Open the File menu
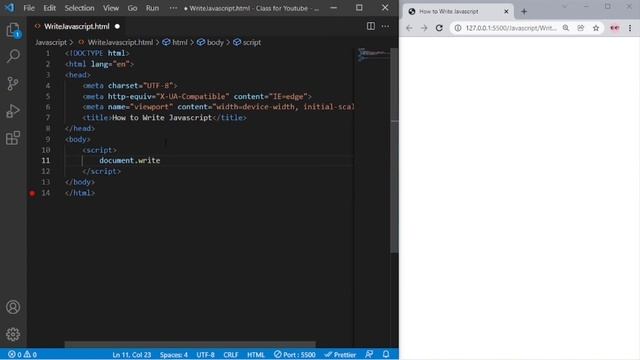This screenshot has width=640, height=360. coord(29,8)
